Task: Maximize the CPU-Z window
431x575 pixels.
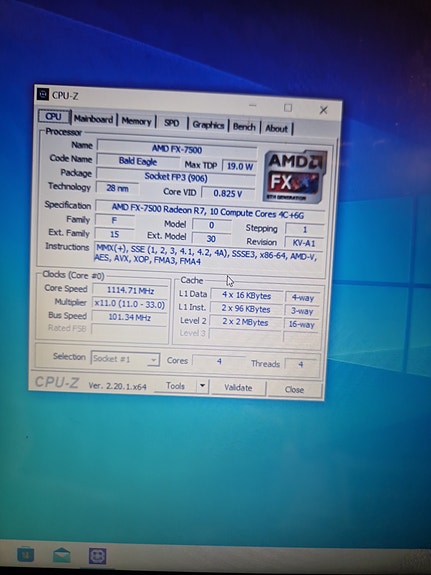Action: click(x=288, y=108)
